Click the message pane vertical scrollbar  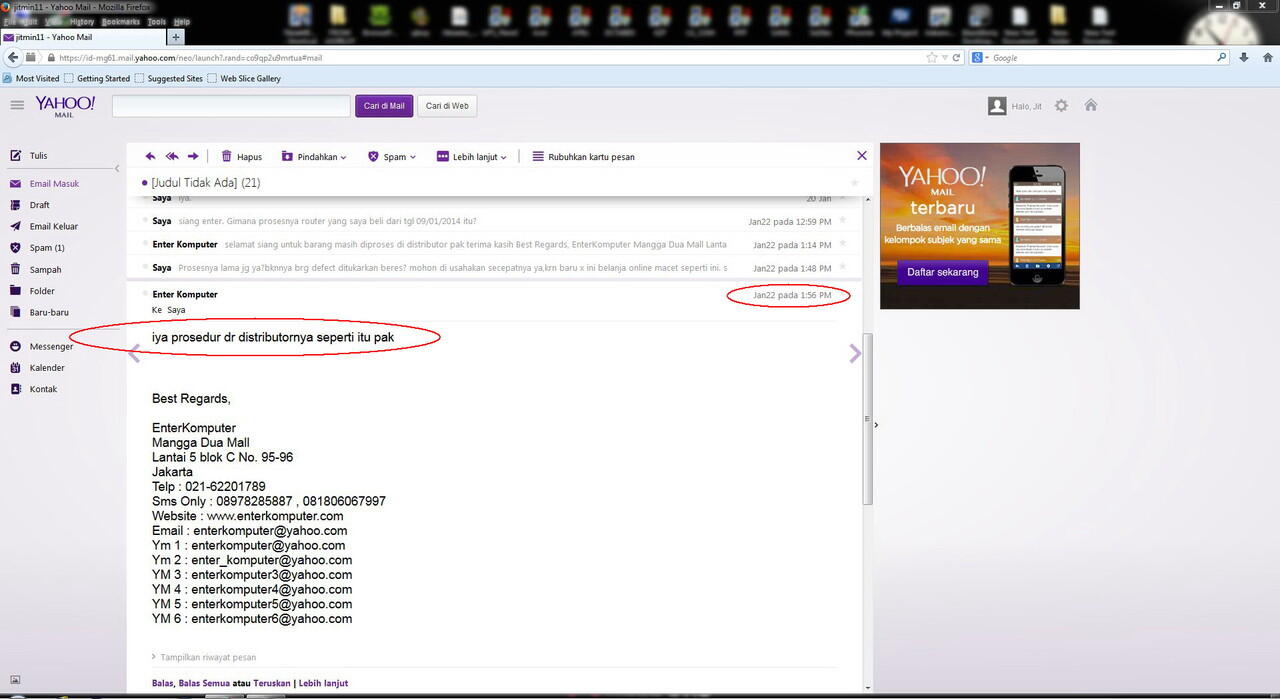pos(867,420)
